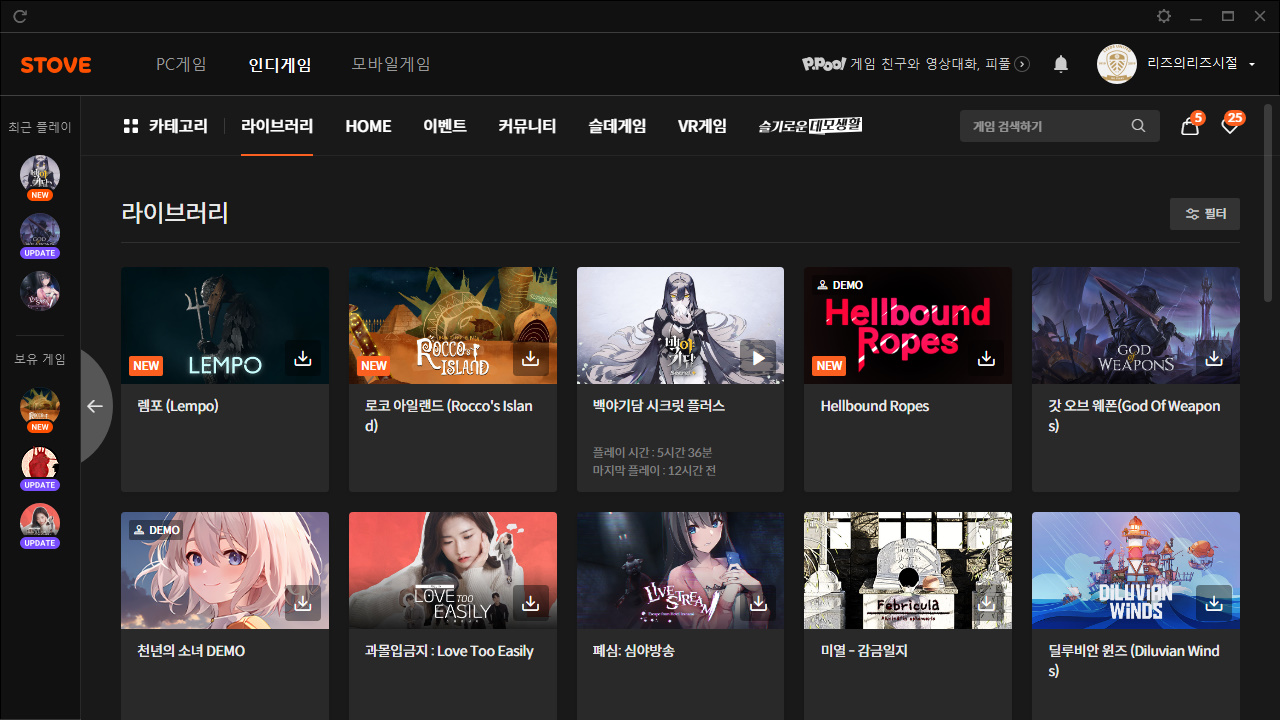Click the refresh icon in title bar

pyautogui.click(x=20, y=16)
